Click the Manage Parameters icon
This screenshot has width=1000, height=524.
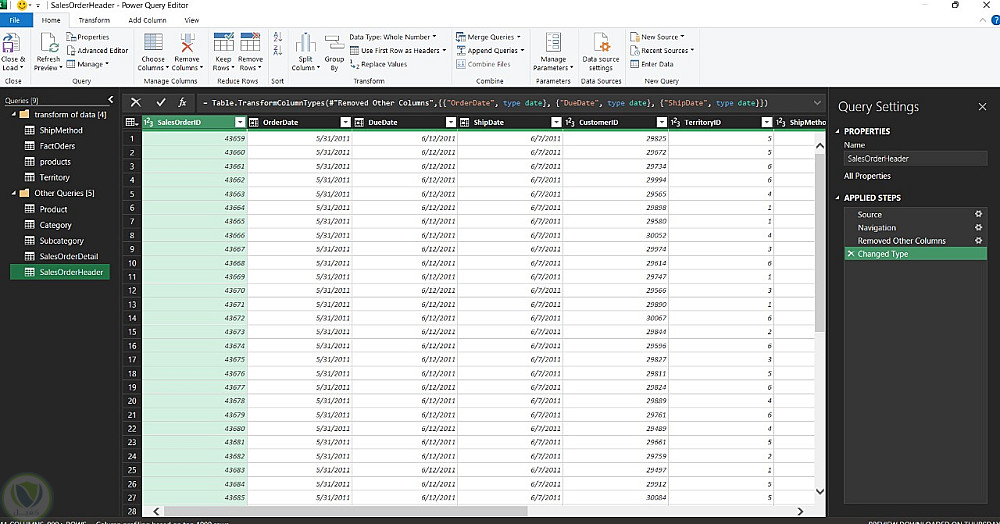tap(553, 43)
